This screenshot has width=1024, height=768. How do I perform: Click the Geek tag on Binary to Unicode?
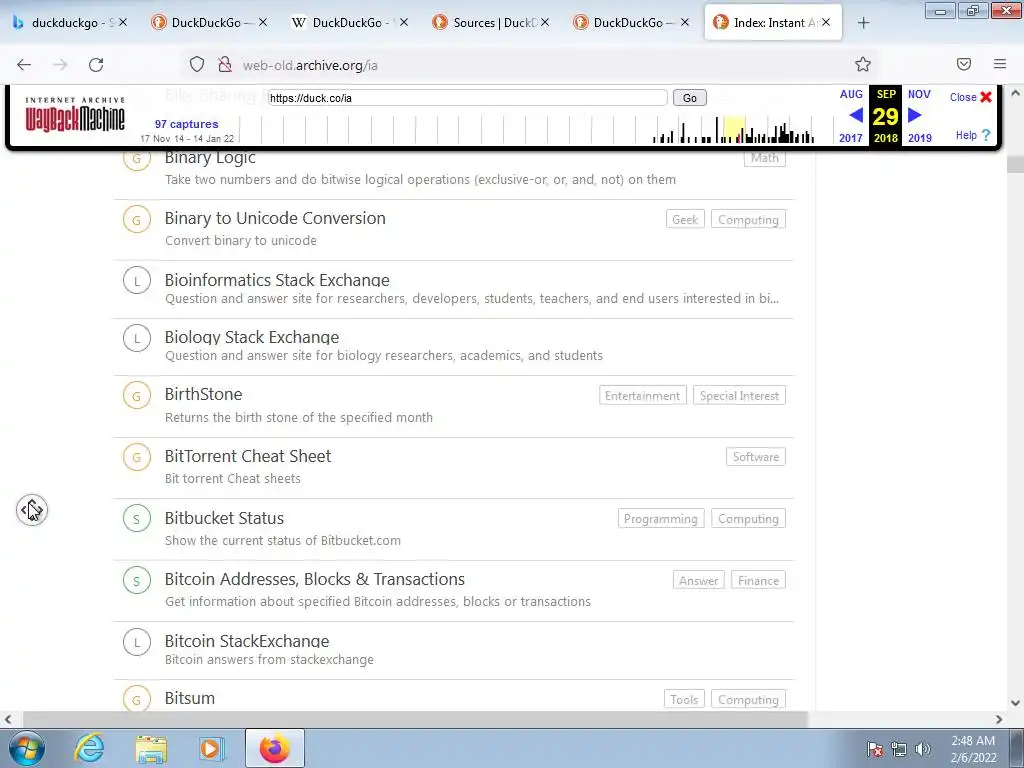point(685,219)
